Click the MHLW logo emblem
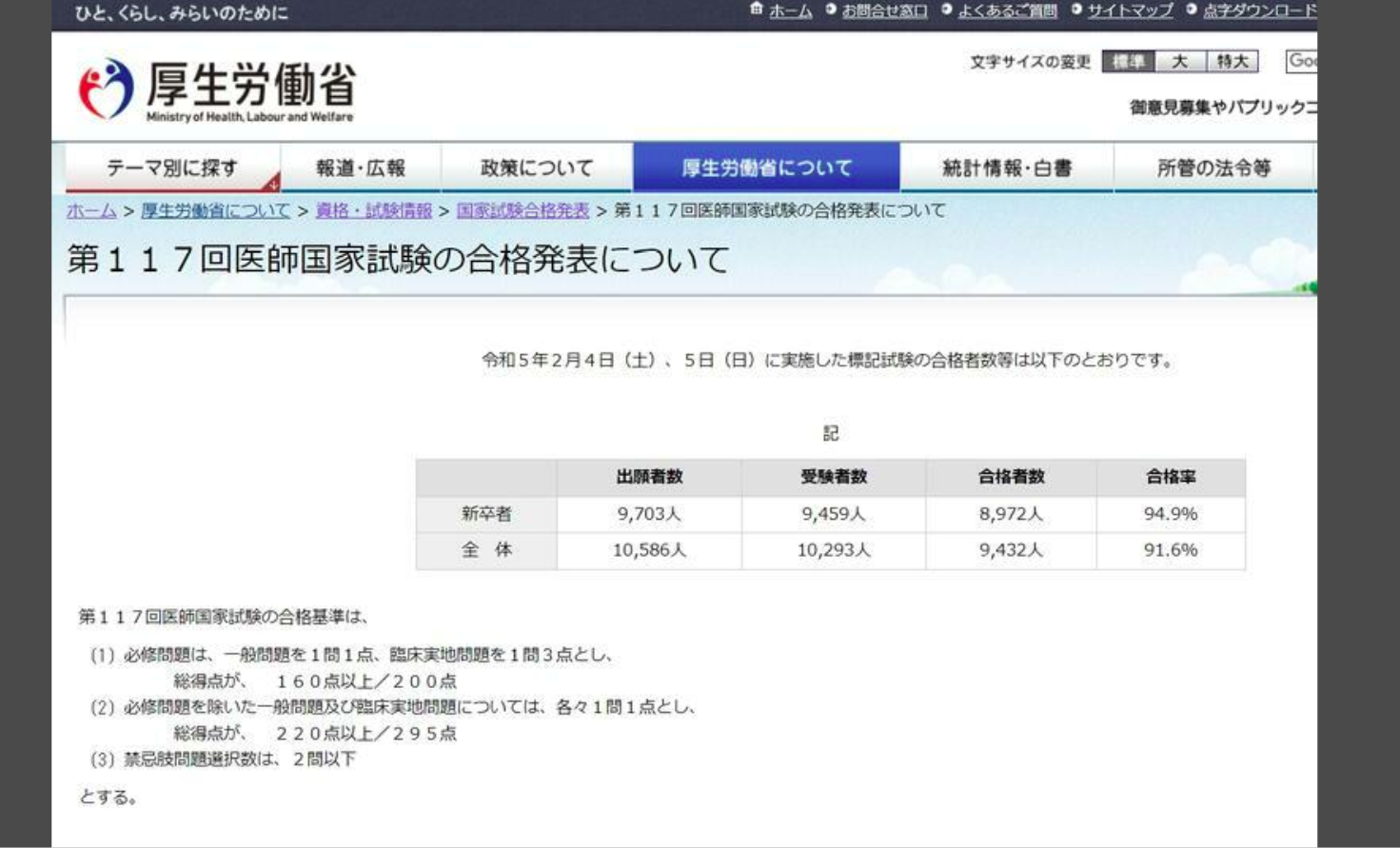Image resolution: width=1400 pixels, height=848 pixels. [106, 89]
